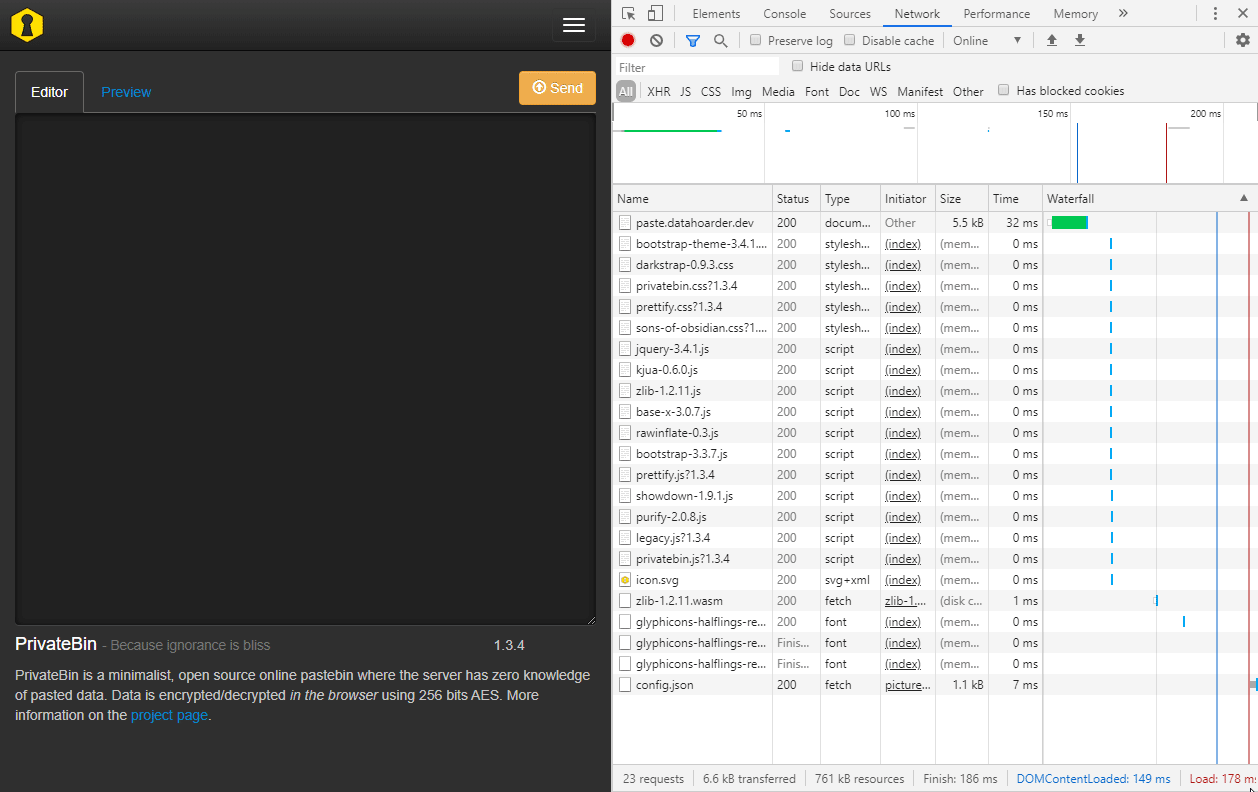The height and width of the screenshot is (792, 1258).
Task: Switch to the Preview tab in PrivateBin
Action: (126, 92)
